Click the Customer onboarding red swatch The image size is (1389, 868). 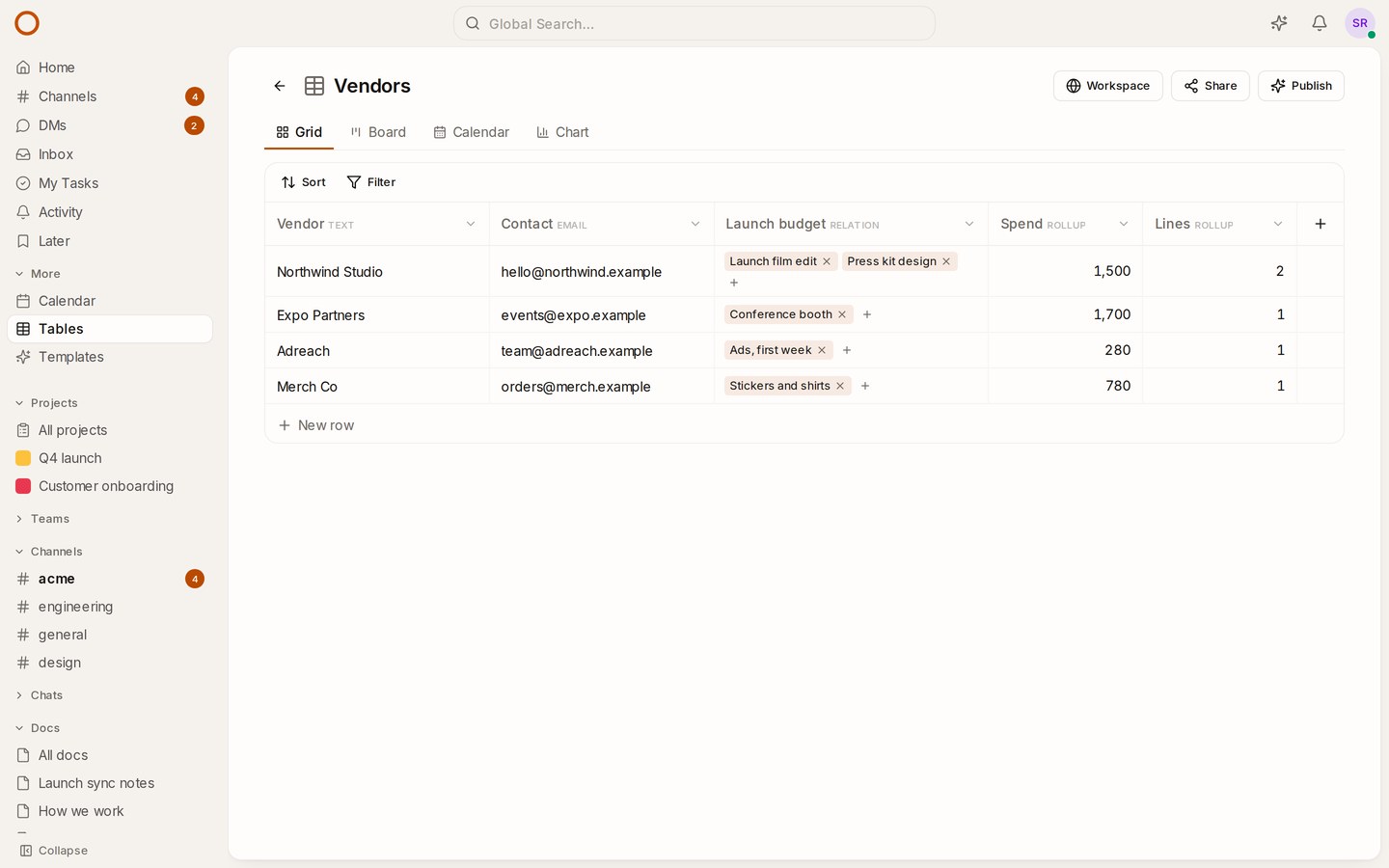pyautogui.click(x=23, y=486)
